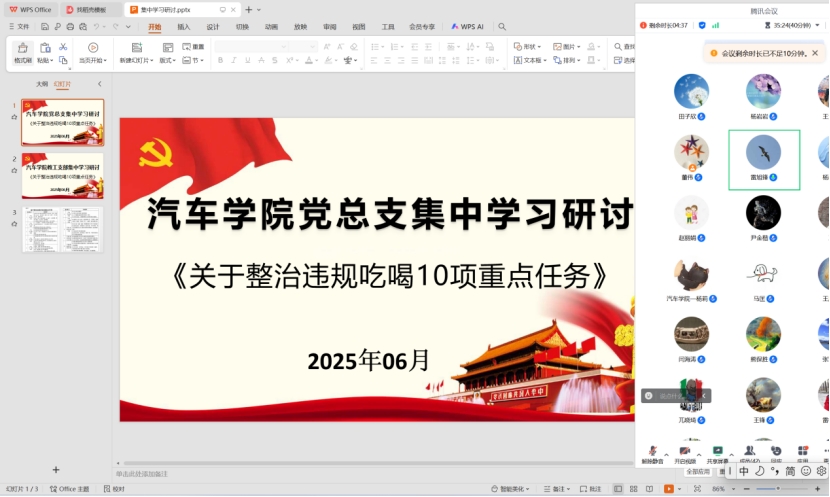Toggle the notes (备注) pane

pyautogui.click(x=556, y=489)
